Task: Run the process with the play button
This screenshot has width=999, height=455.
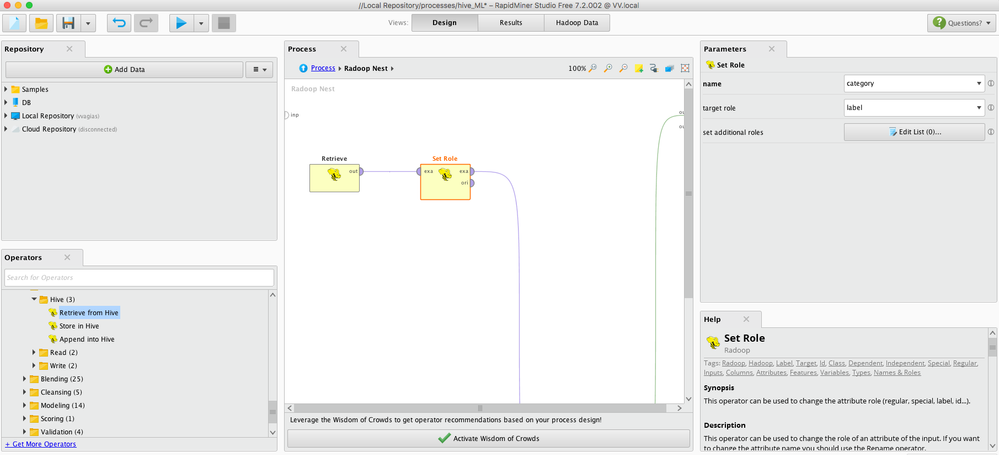Action: [181, 23]
